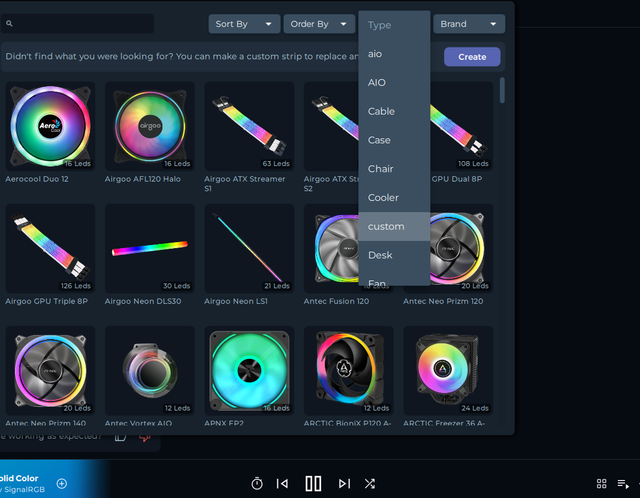
Task: Skip to the previous effect
Action: (x=282, y=484)
